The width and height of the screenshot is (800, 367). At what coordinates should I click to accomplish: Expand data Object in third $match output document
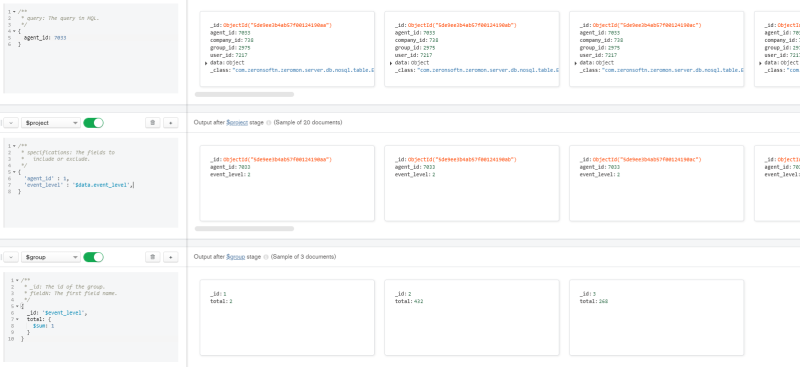(x=576, y=63)
